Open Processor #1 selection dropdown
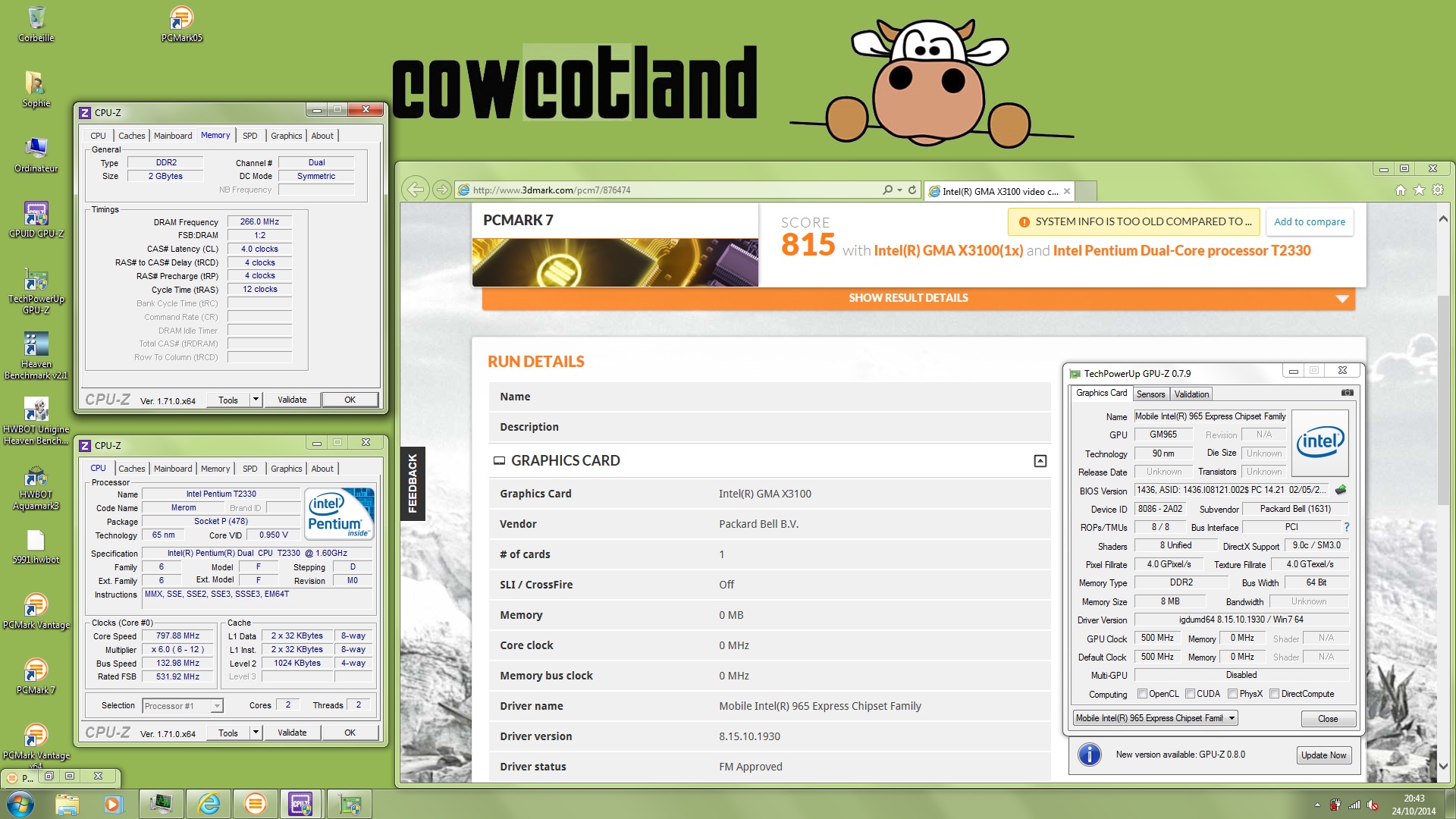The width and height of the screenshot is (1456, 819). click(x=183, y=706)
